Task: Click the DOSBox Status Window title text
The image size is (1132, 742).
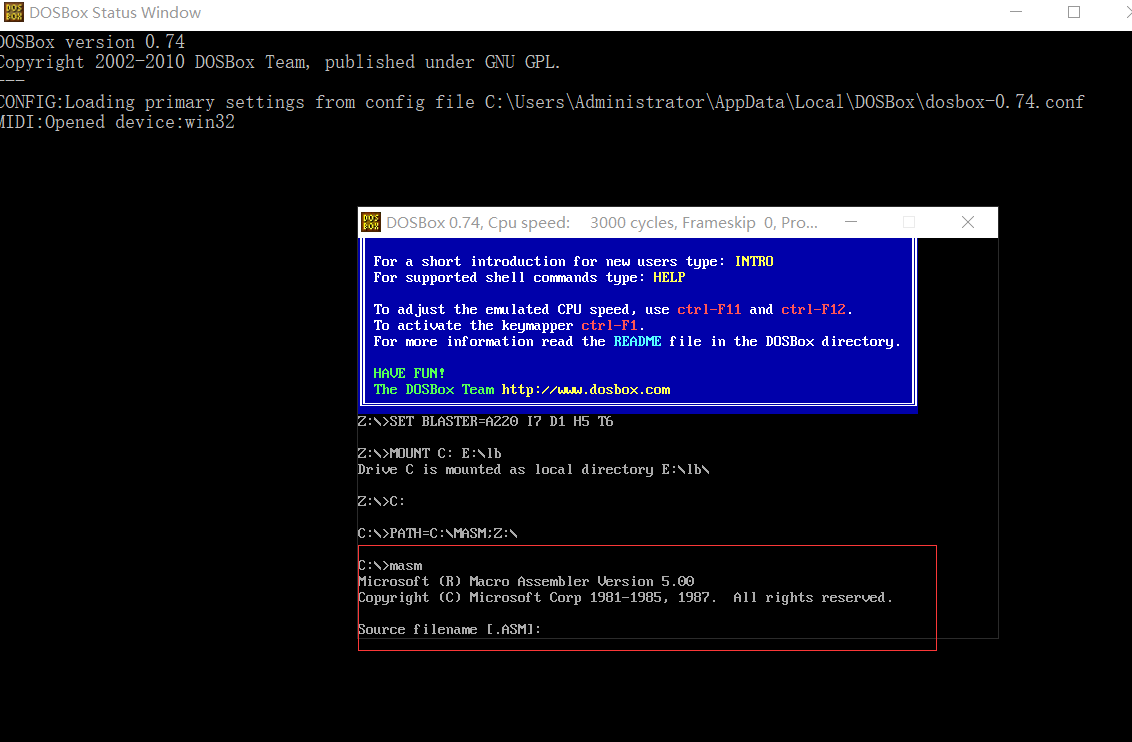Action: 116,12
